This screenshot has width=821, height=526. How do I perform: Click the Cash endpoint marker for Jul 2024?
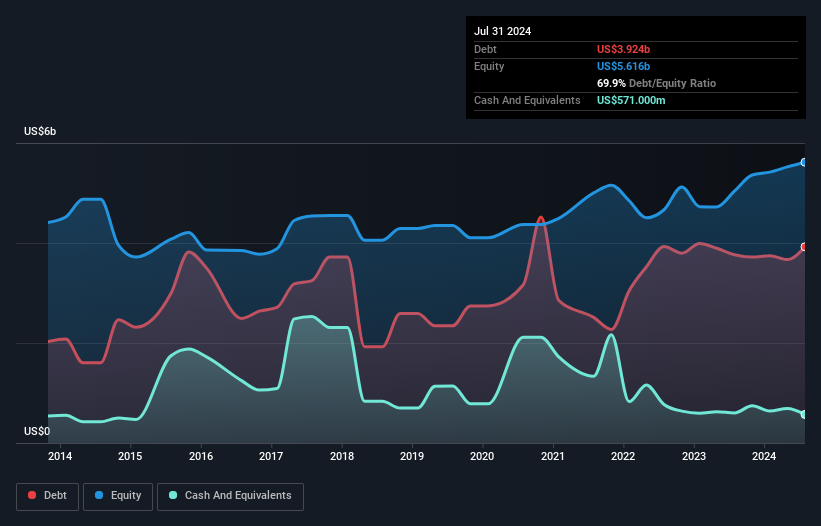pyautogui.click(x=804, y=415)
